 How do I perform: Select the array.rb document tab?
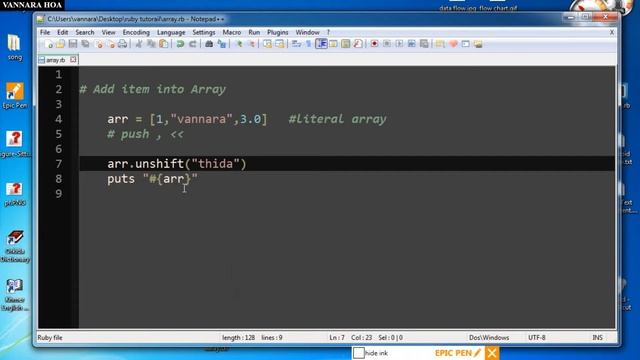click(x=55, y=60)
